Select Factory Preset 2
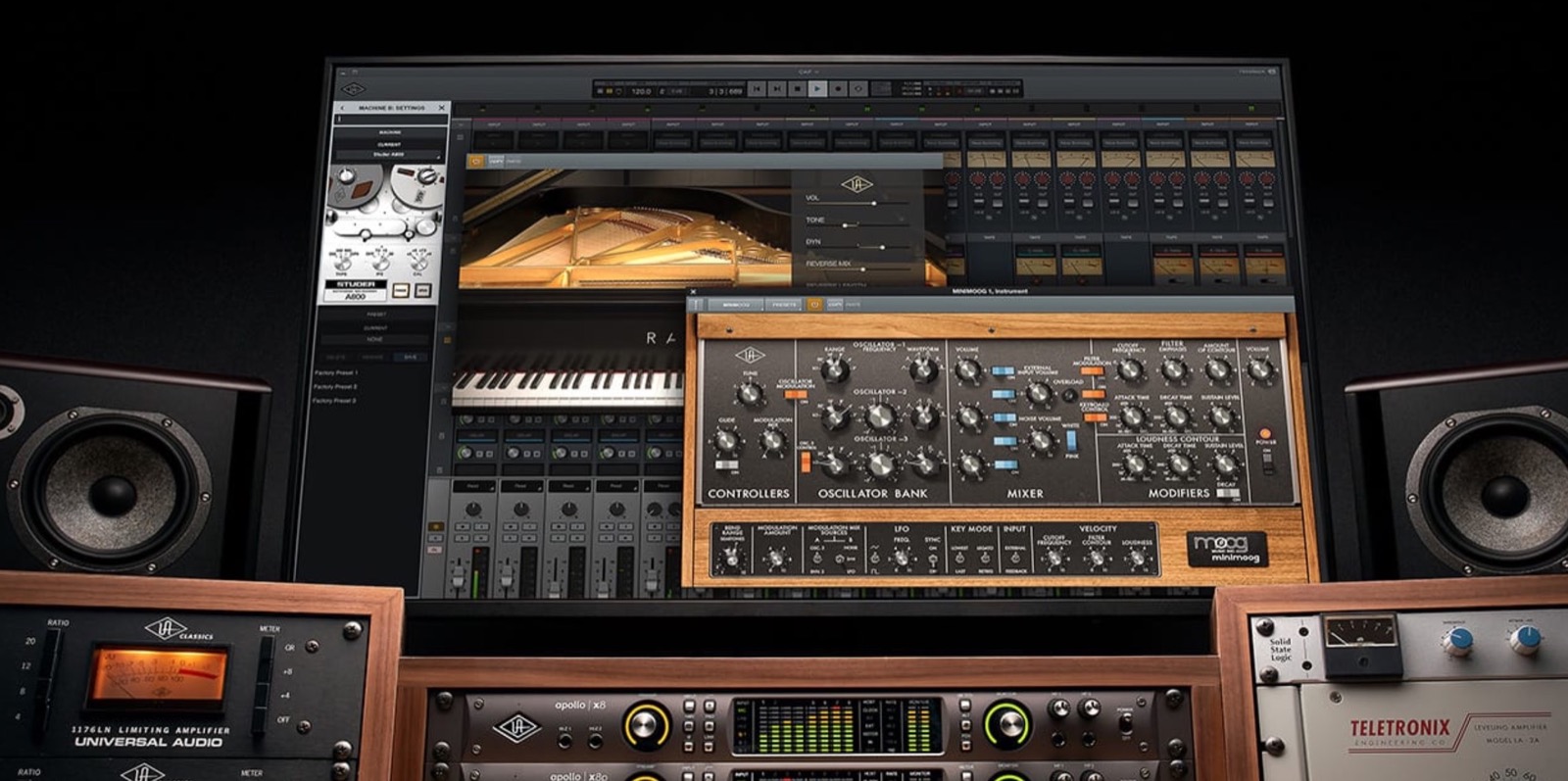Viewport: 1568px width, 781px height. [x=336, y=387]
